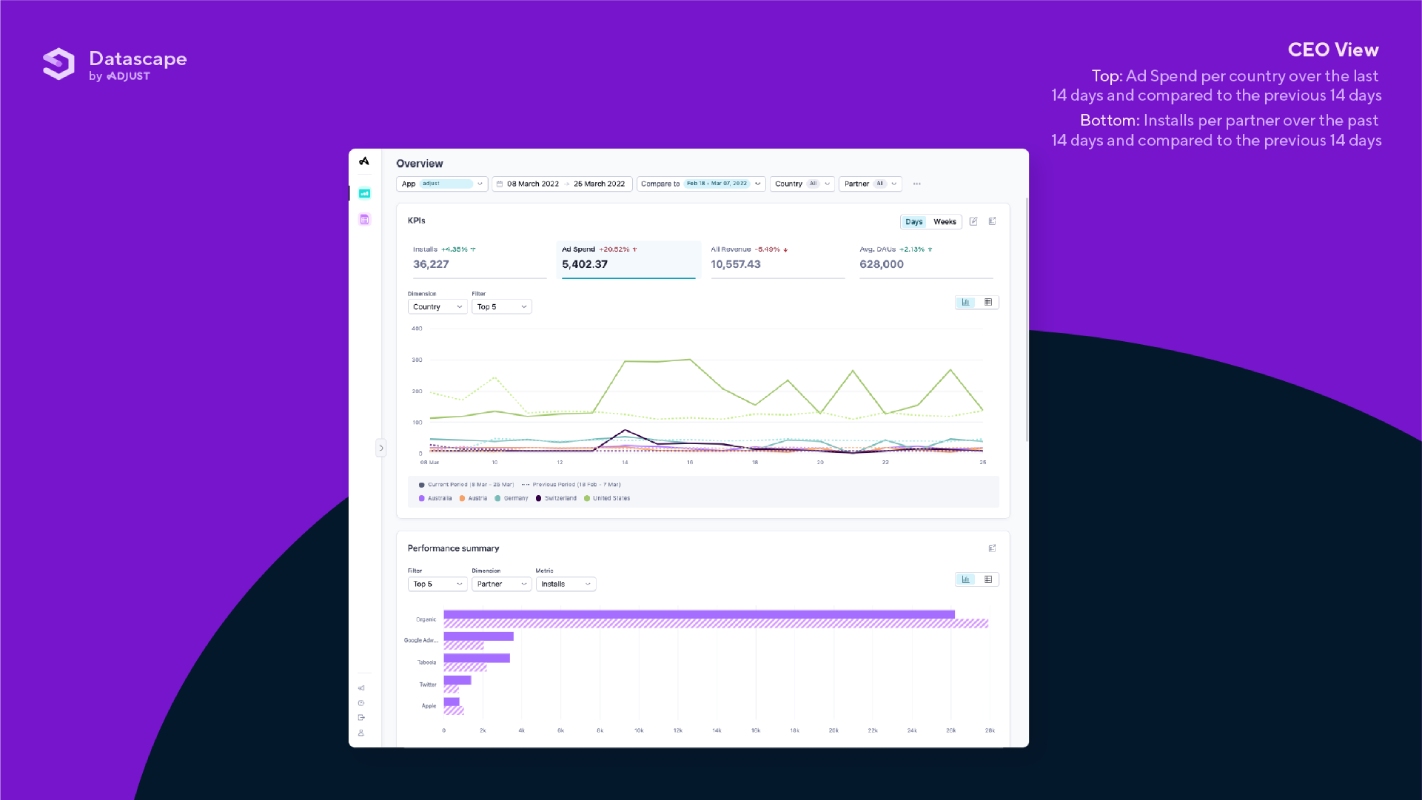Viewport: 1422px width, 800px height.
Task: Open the Compare to date range dropdown
Action: coord(701,184)
